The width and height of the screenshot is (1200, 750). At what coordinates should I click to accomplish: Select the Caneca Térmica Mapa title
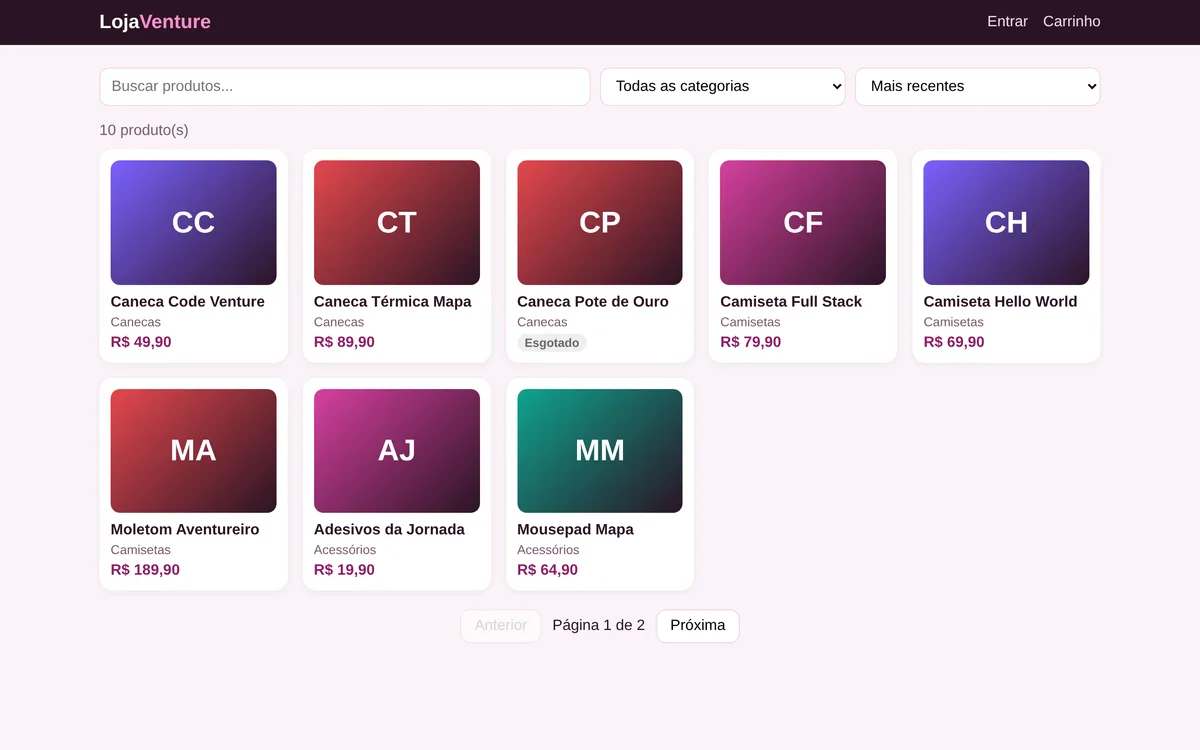(x=392, y=302)
